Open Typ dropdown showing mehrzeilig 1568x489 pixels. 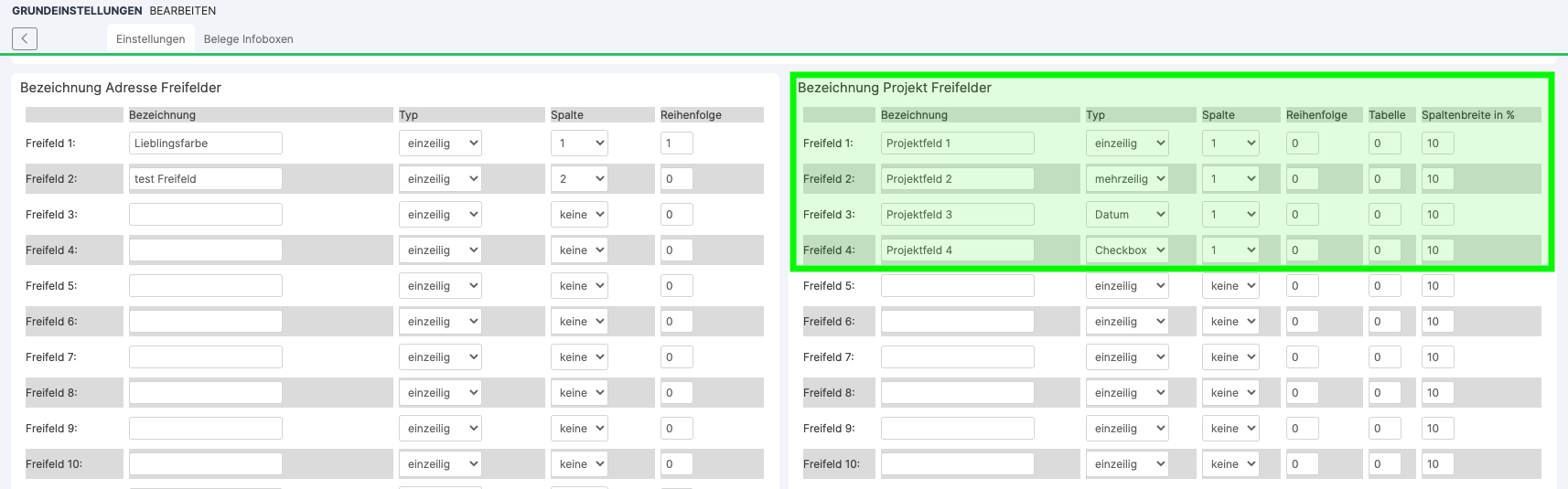1127,179
